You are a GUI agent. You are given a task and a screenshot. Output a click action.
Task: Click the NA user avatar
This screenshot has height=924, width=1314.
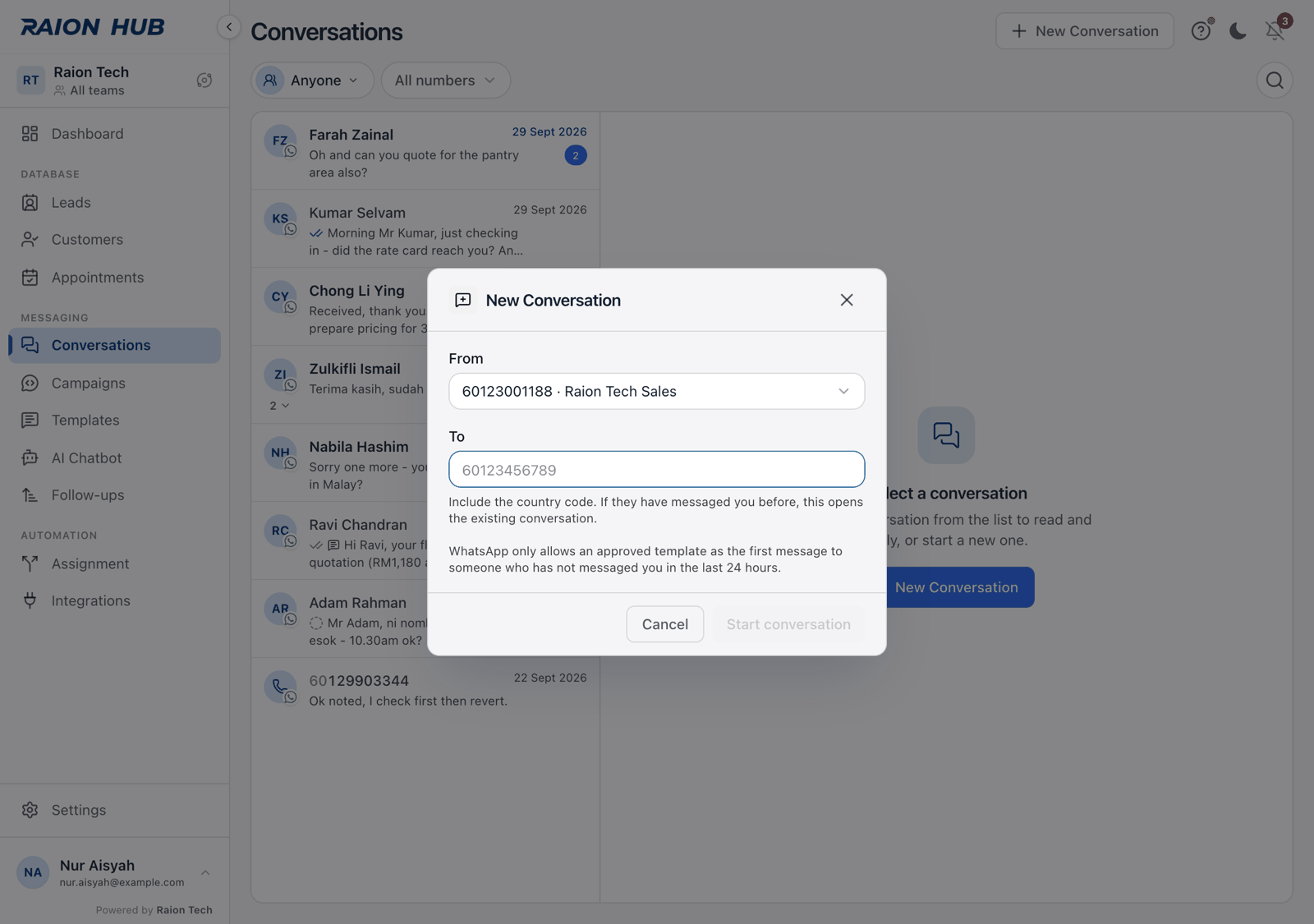coord(33,872)
